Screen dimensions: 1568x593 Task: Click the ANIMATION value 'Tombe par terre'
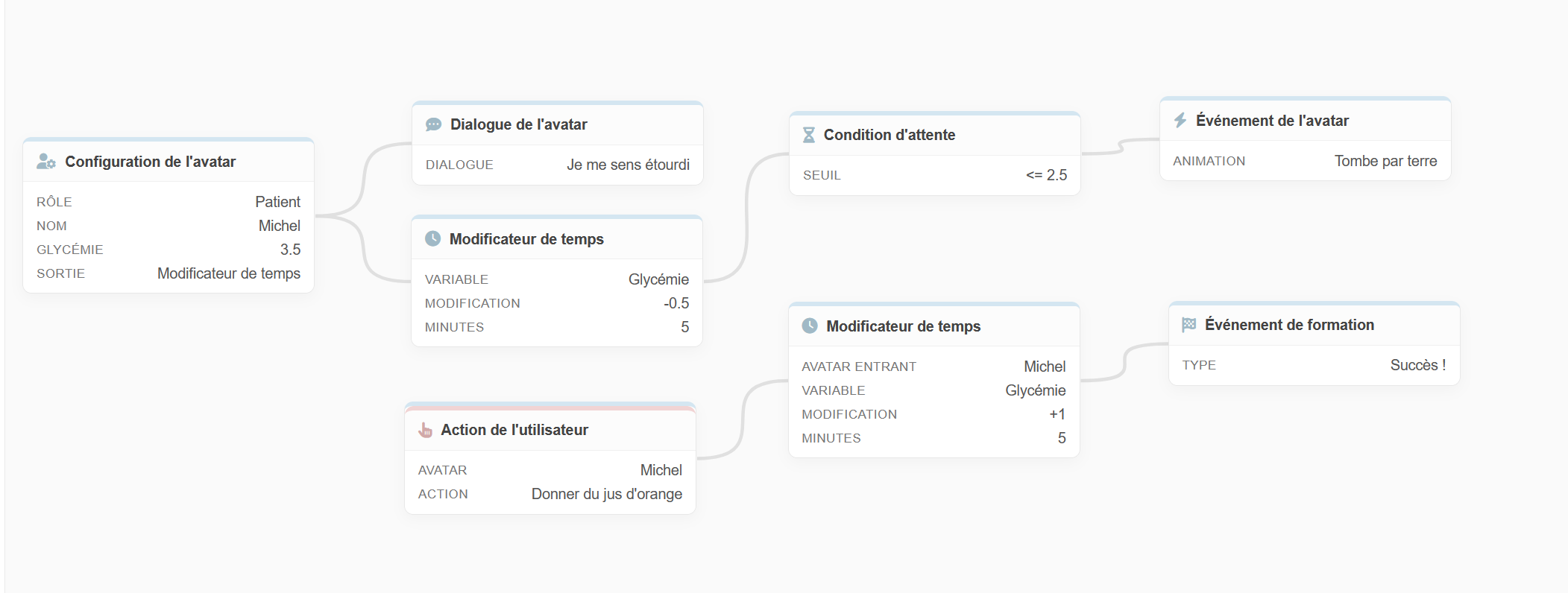tap(1385, 161)
